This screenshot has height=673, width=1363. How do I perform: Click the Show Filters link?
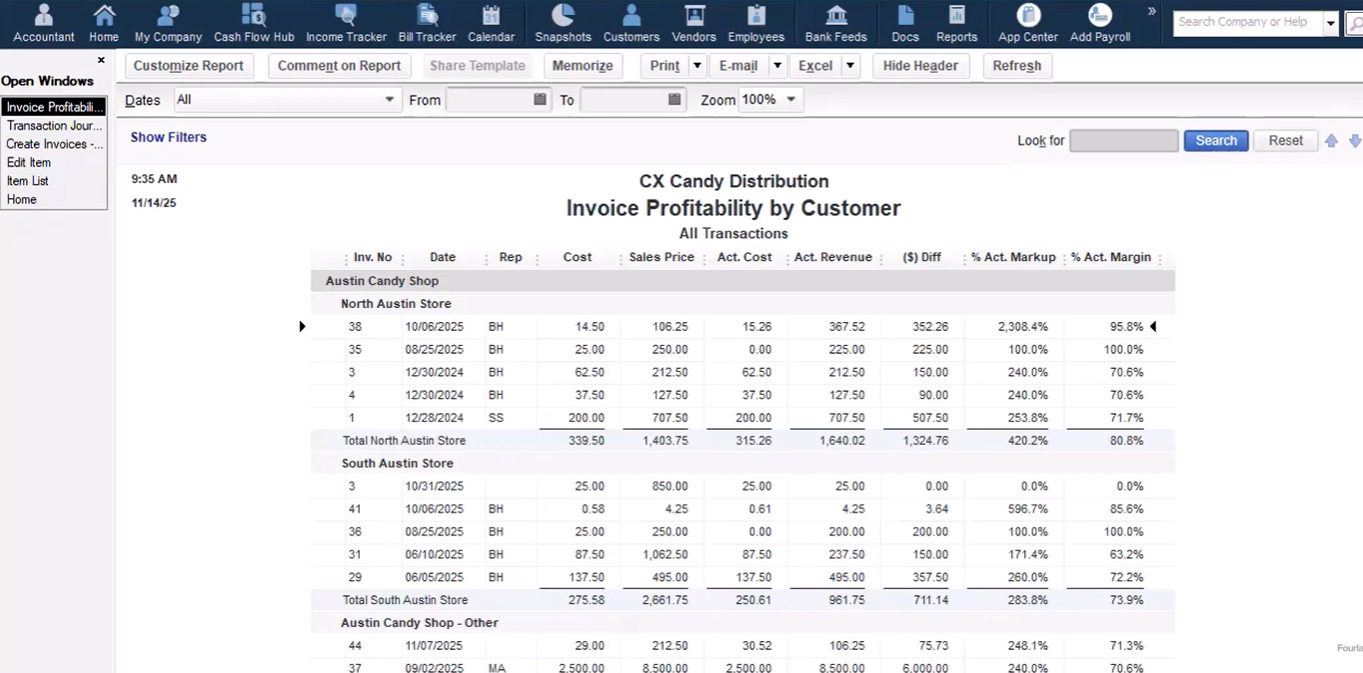pyautogui.click(x=168, y=137)
